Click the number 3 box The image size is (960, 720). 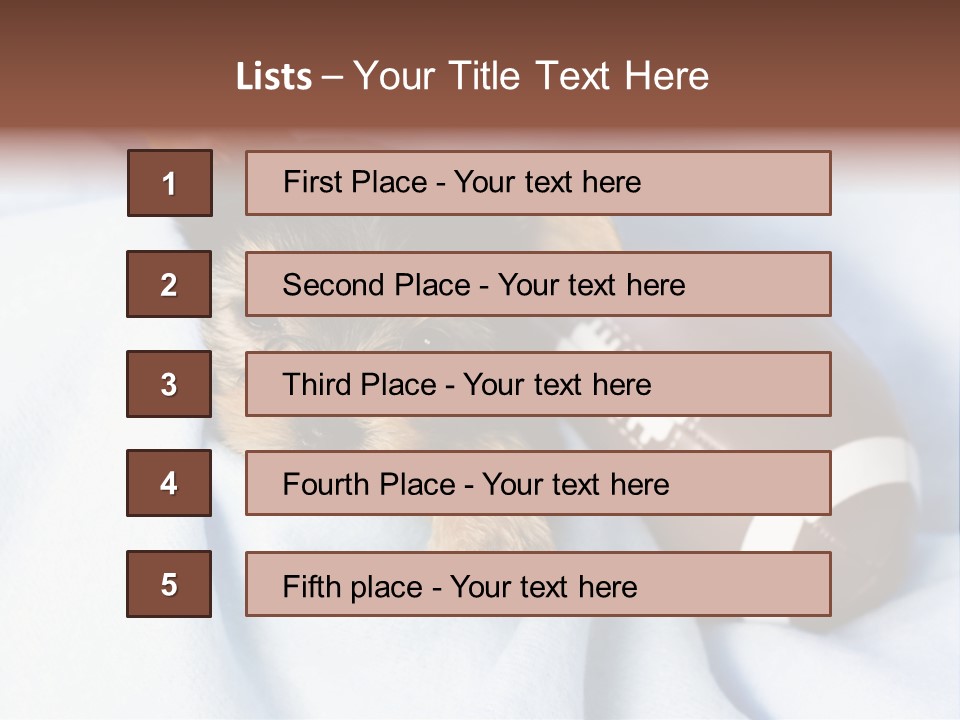pos(168,384)
